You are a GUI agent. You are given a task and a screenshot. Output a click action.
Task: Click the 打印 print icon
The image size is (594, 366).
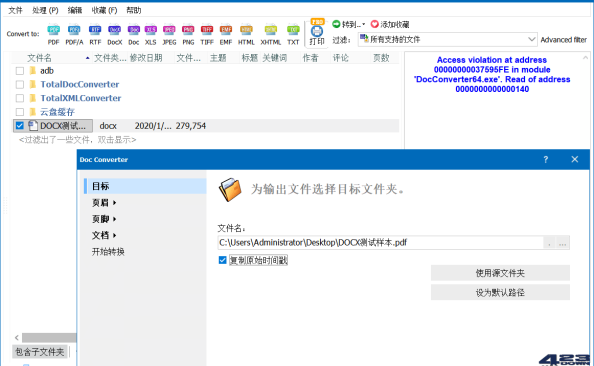[317, 32]
